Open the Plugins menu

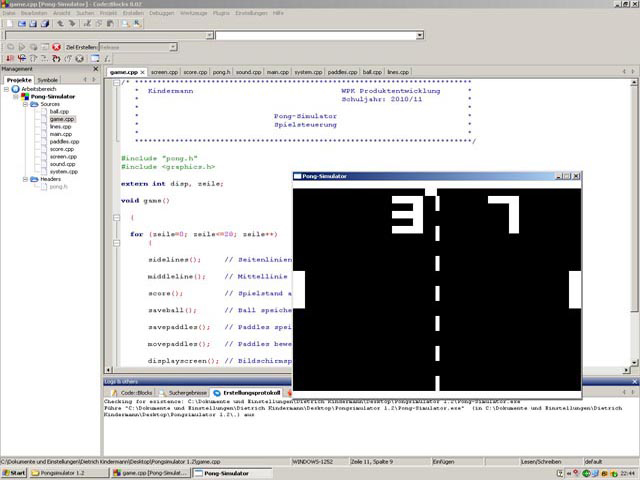(221, 13)
